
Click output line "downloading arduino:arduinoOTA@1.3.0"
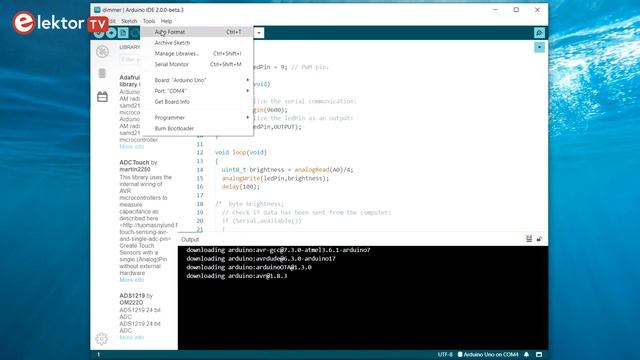point(249,267)
